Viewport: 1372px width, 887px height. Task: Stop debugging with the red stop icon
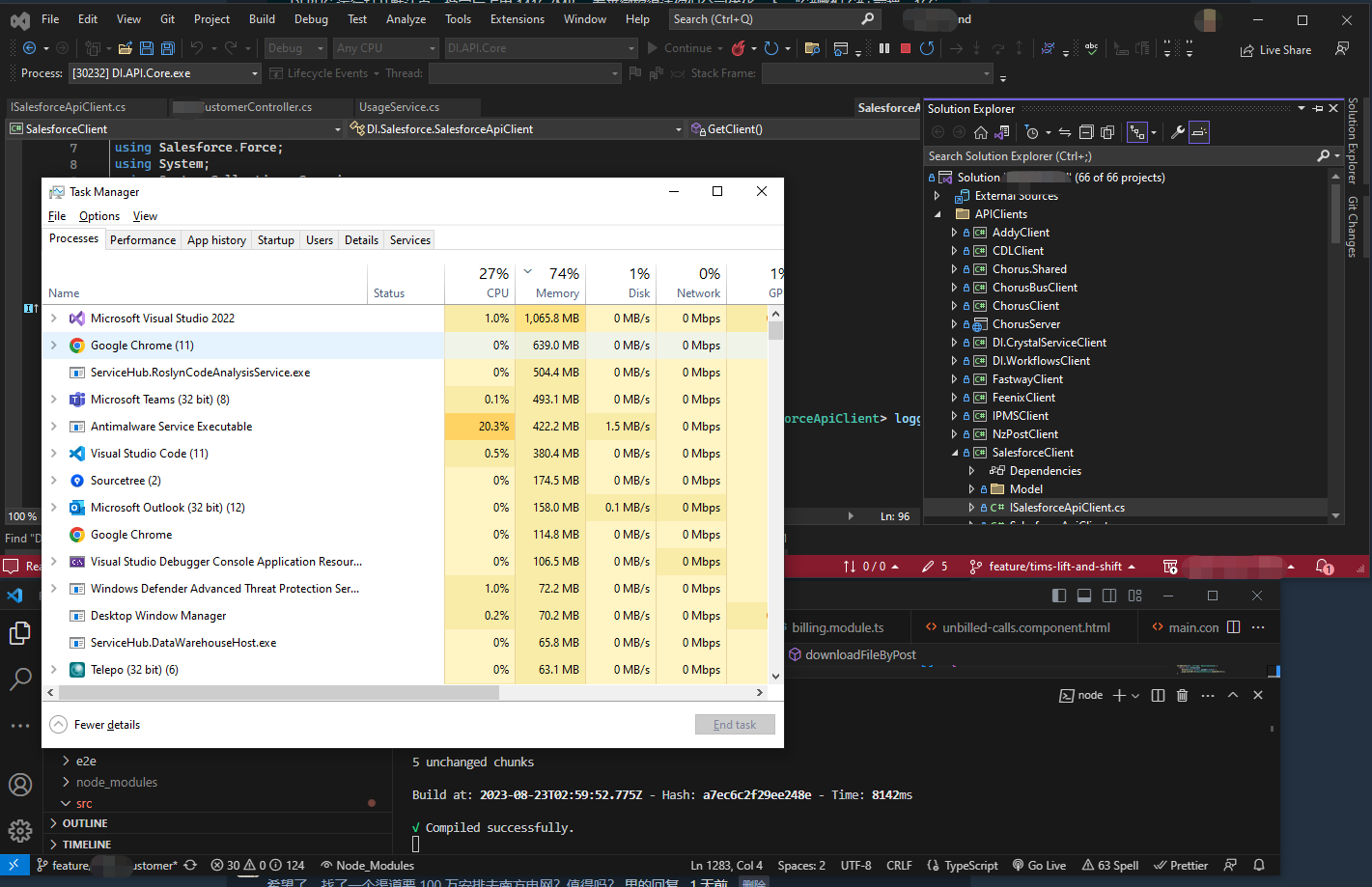click(x=906, y=48)
